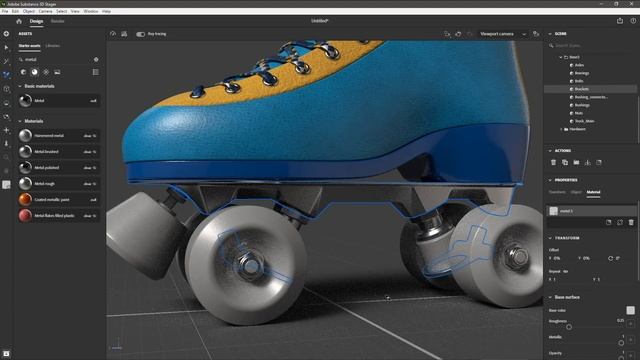
Task: Expand the Hardware folder in Scene
Action: coord(561,129)
